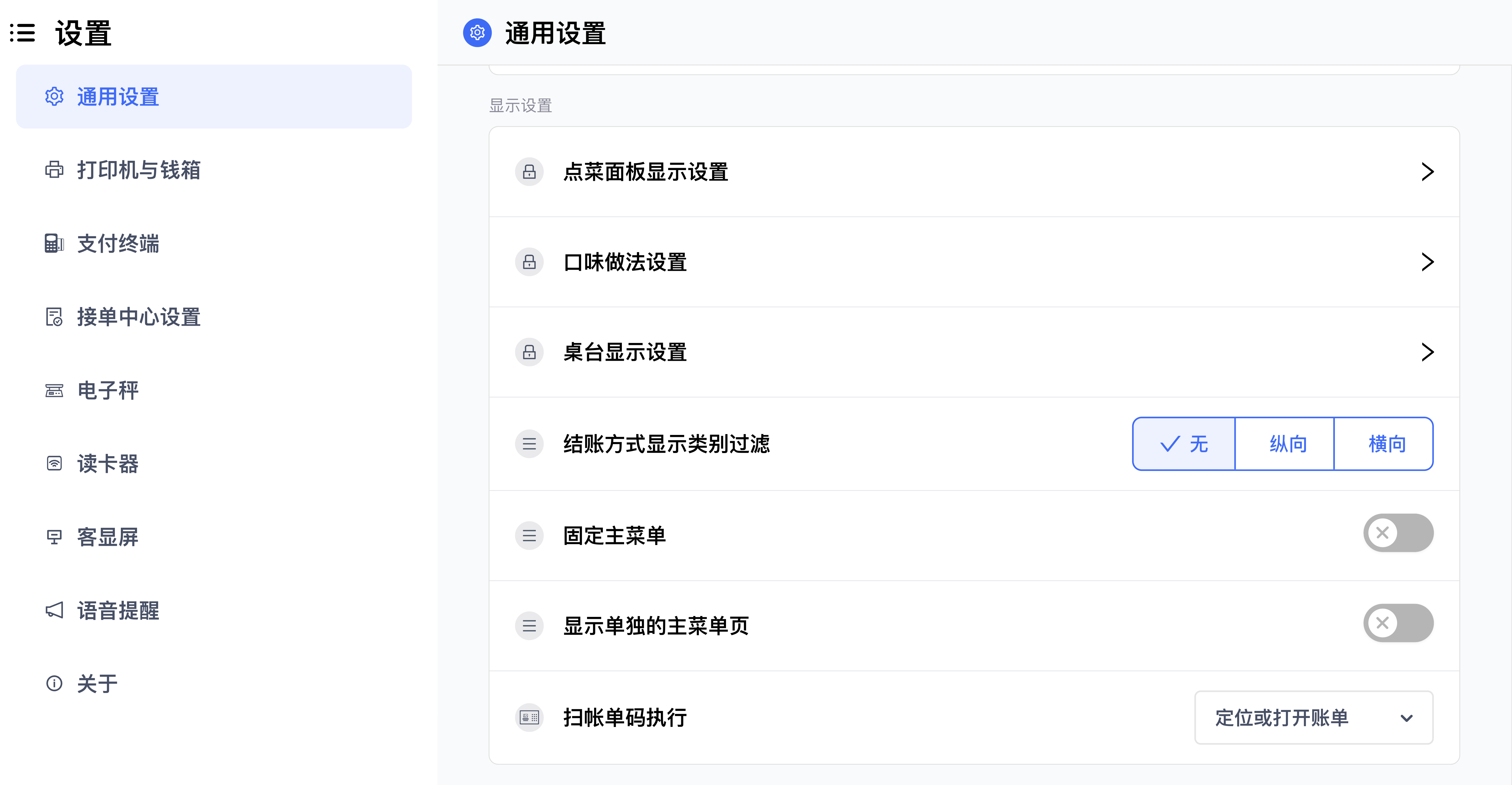
Task: Click the card reader icon for 读卡器
Action: (x=54, y=464)
